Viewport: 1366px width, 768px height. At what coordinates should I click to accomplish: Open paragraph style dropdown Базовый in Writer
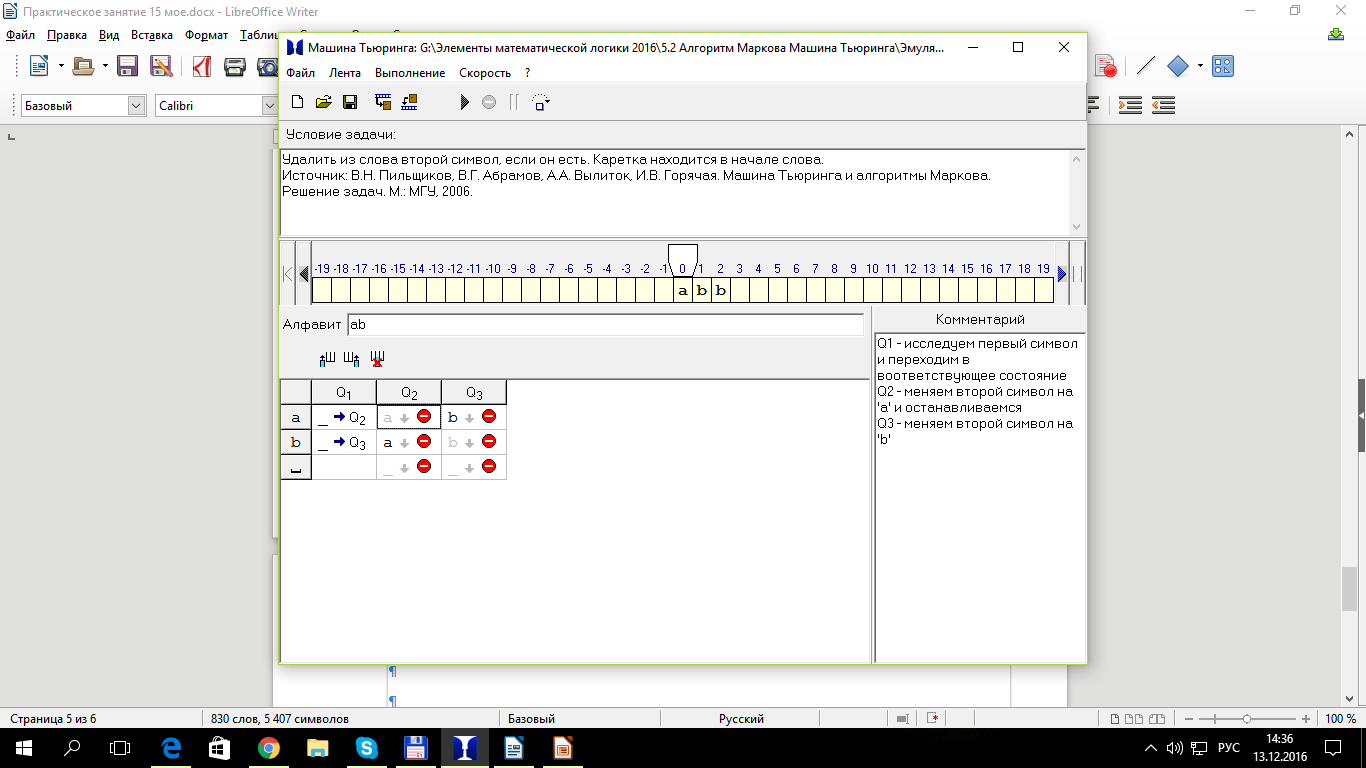tap(137, 106)
